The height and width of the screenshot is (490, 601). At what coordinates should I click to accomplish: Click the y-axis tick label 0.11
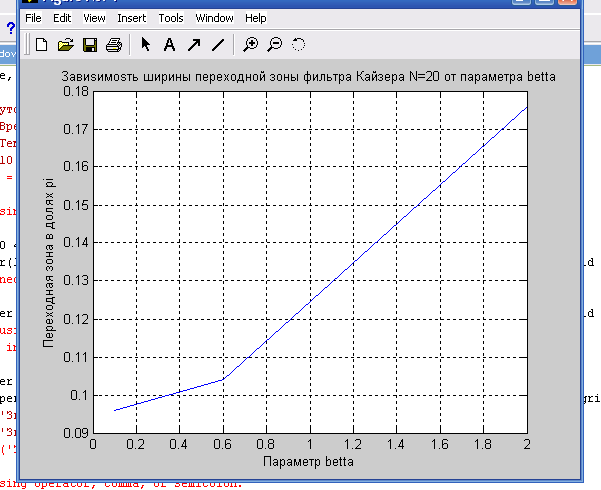(x=76, y=357)
